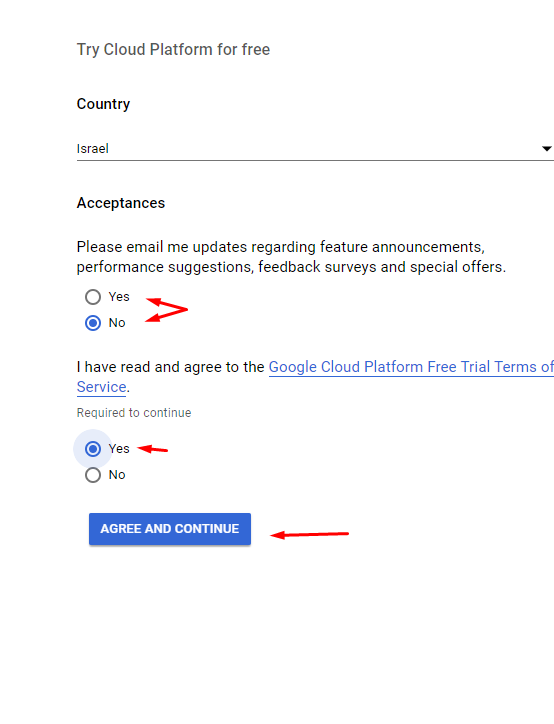Click the 'No' label text under email updates
The image size is (554, 724).
point(117,323)
